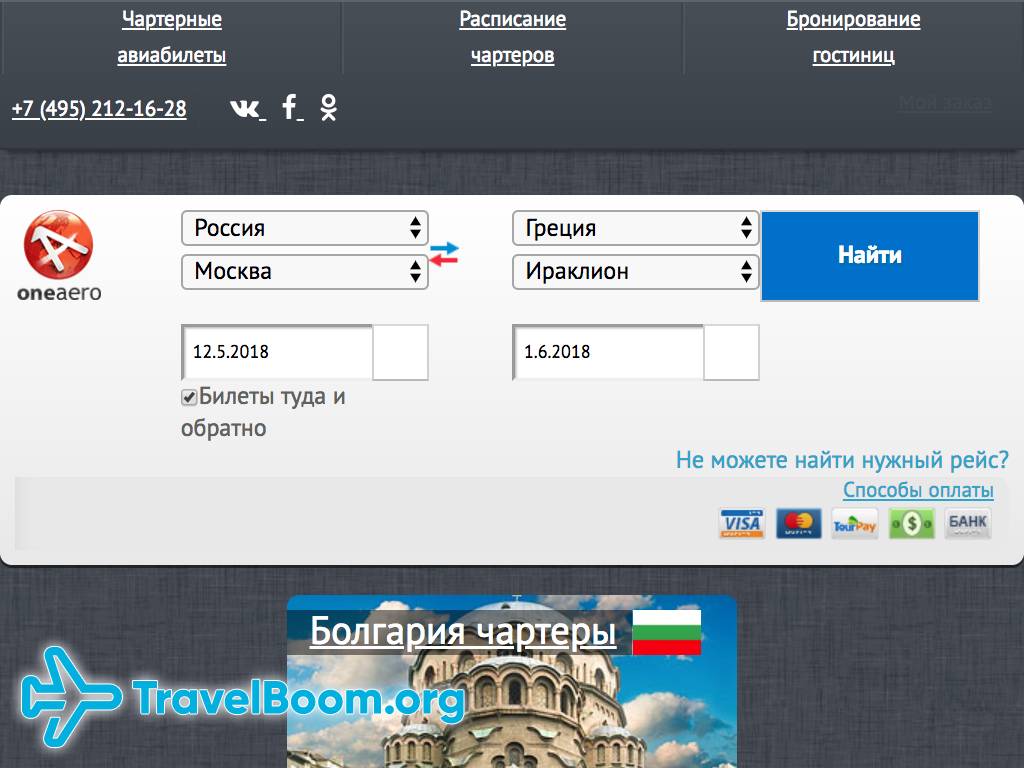Open the Odnoklassniki icon
The image size is (1024, 768).
[x=328, y=108]
